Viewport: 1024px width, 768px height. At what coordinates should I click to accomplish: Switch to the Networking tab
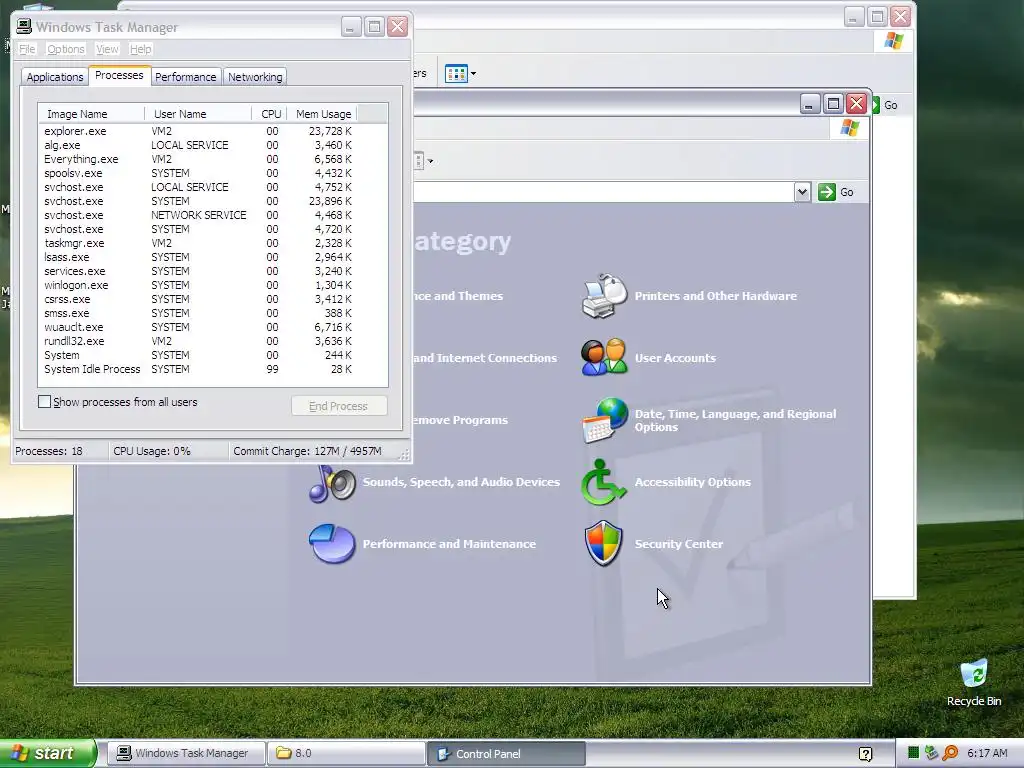(255, 77)
